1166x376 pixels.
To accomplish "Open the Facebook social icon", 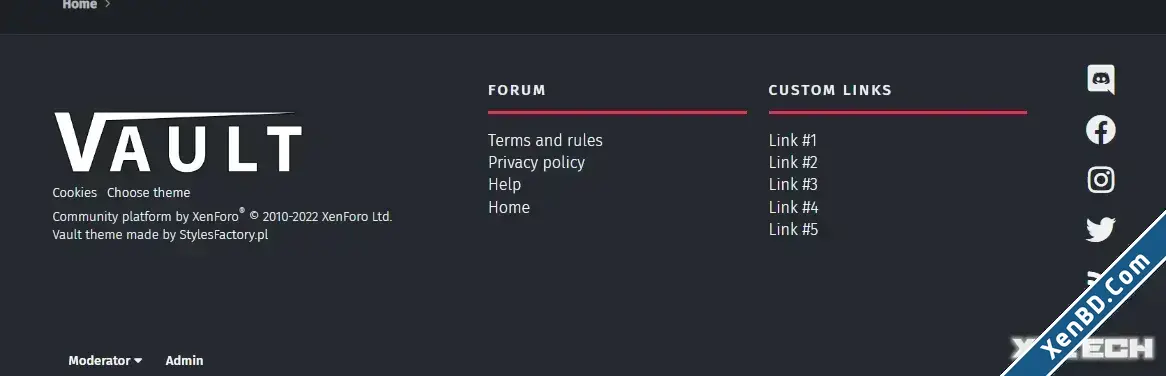I will (x=1101, y=130).
